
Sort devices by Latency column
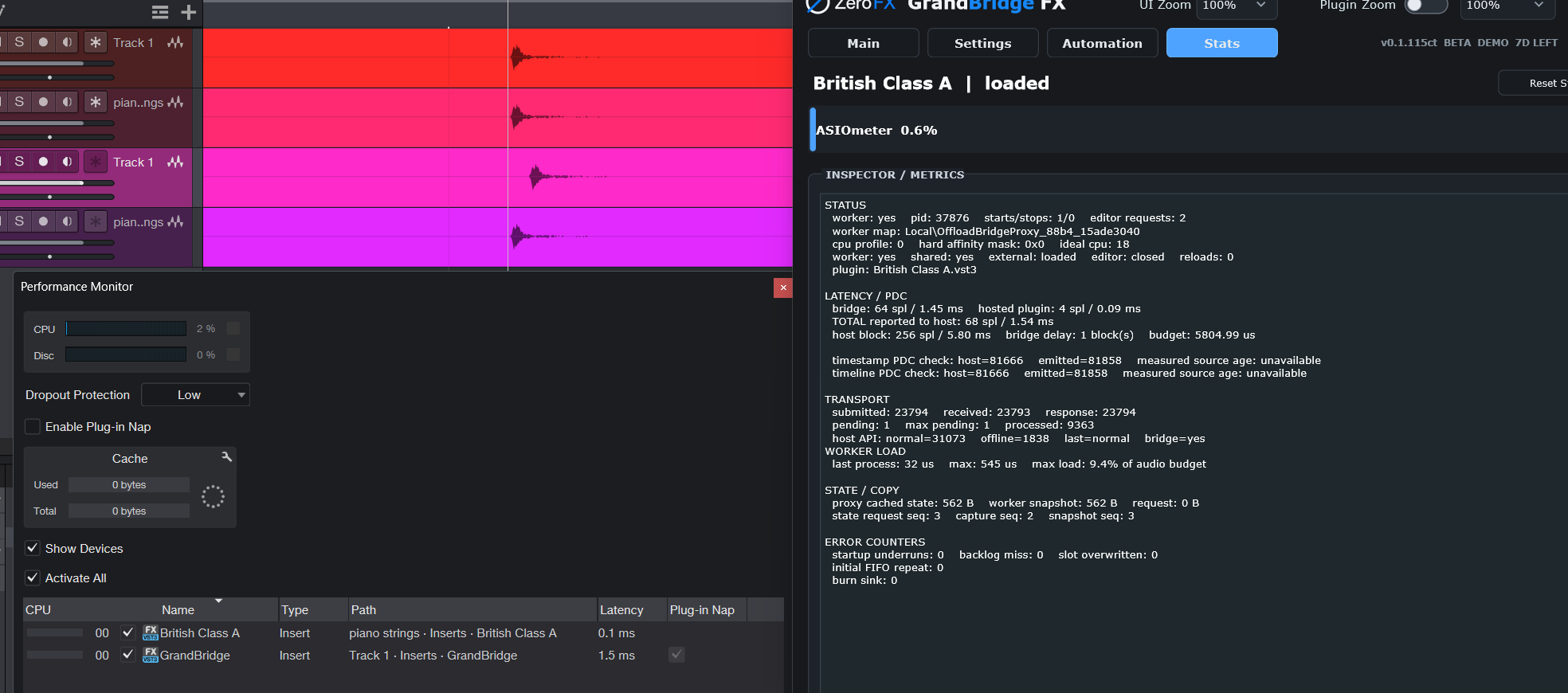click(x=632, y=610)
